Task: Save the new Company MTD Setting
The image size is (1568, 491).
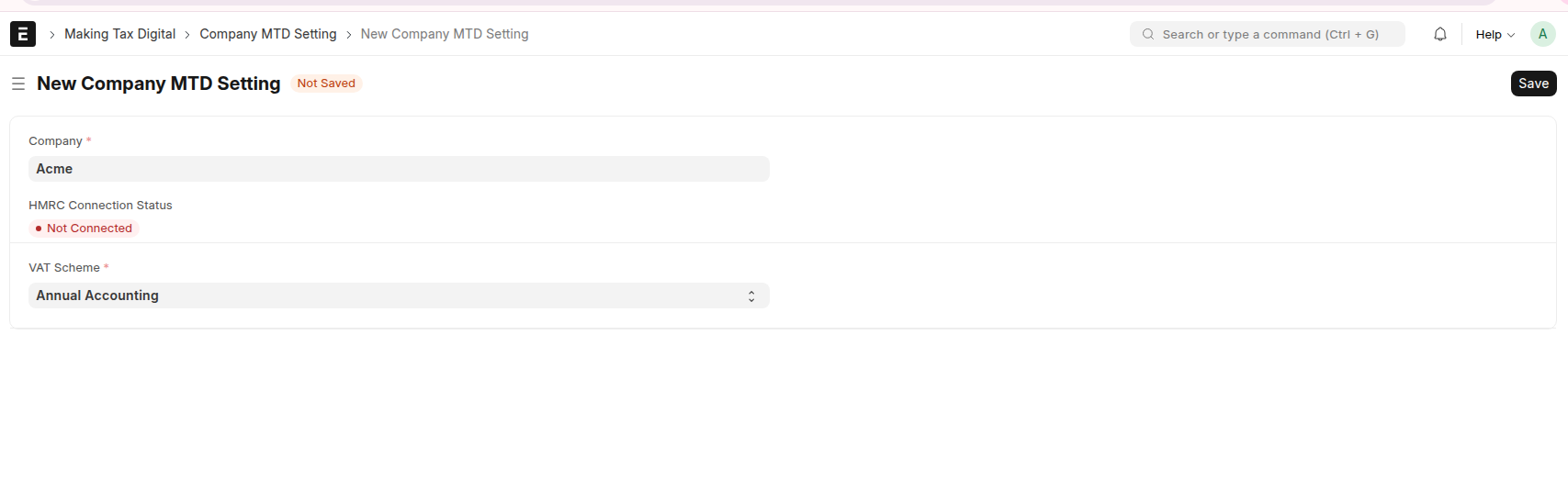Action: 1533,84
